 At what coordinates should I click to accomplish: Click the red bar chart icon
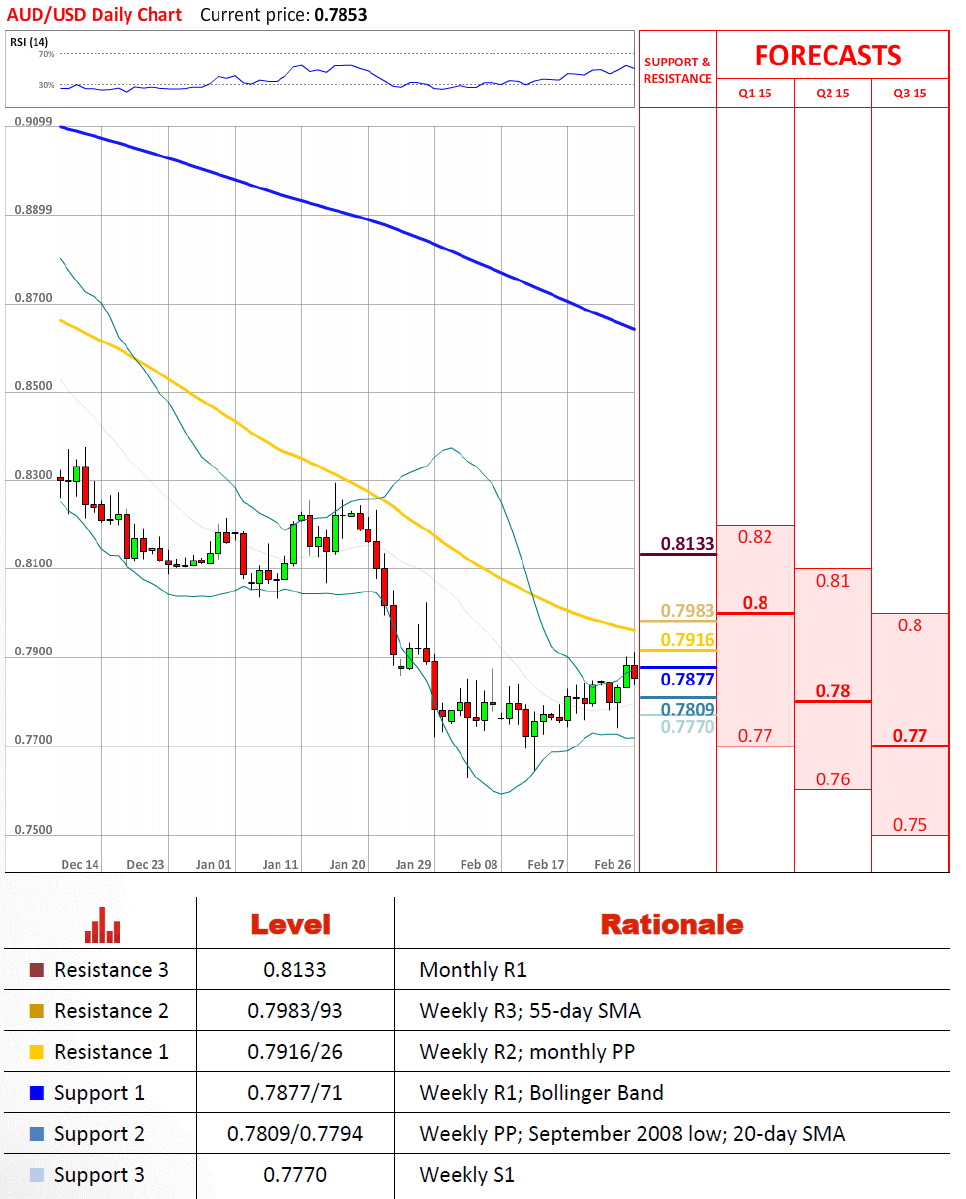(x=102, y=924)
